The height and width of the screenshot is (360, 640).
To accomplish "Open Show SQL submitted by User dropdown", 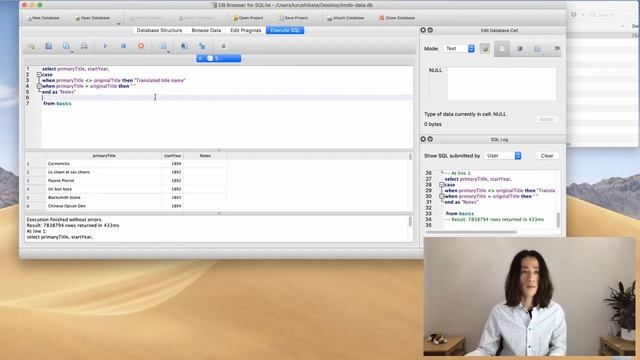I will 503,156.
